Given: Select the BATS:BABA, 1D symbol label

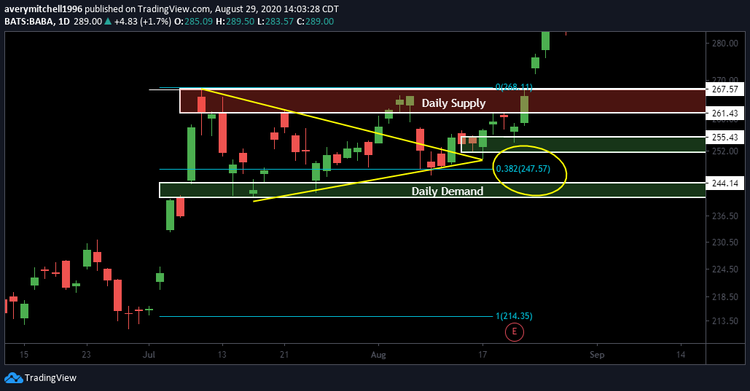Looking at the screenshot, I should click(37, 22).
